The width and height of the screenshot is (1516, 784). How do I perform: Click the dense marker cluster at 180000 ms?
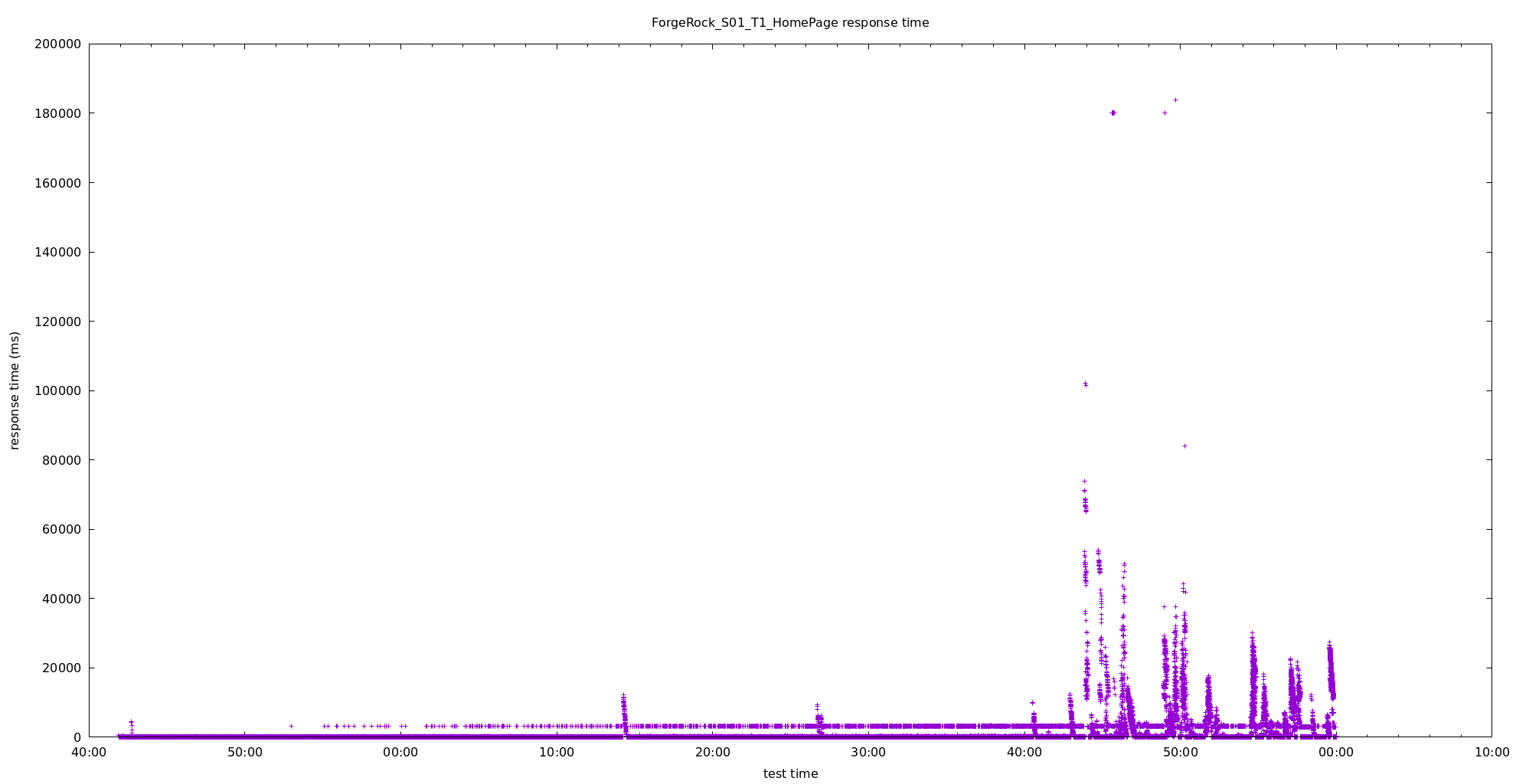coord(1112,113)
